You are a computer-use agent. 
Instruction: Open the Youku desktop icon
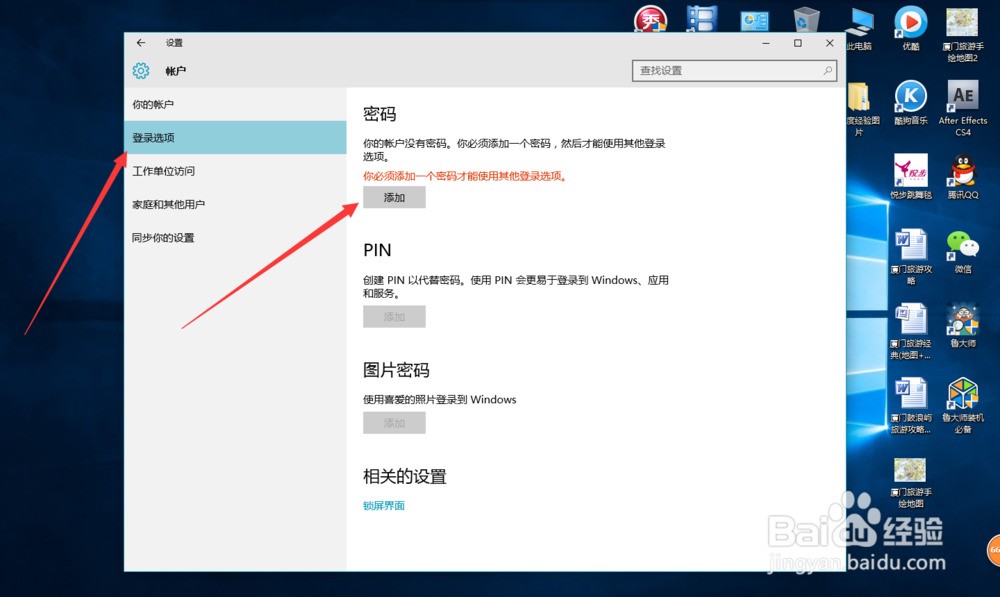click(910, 29)
